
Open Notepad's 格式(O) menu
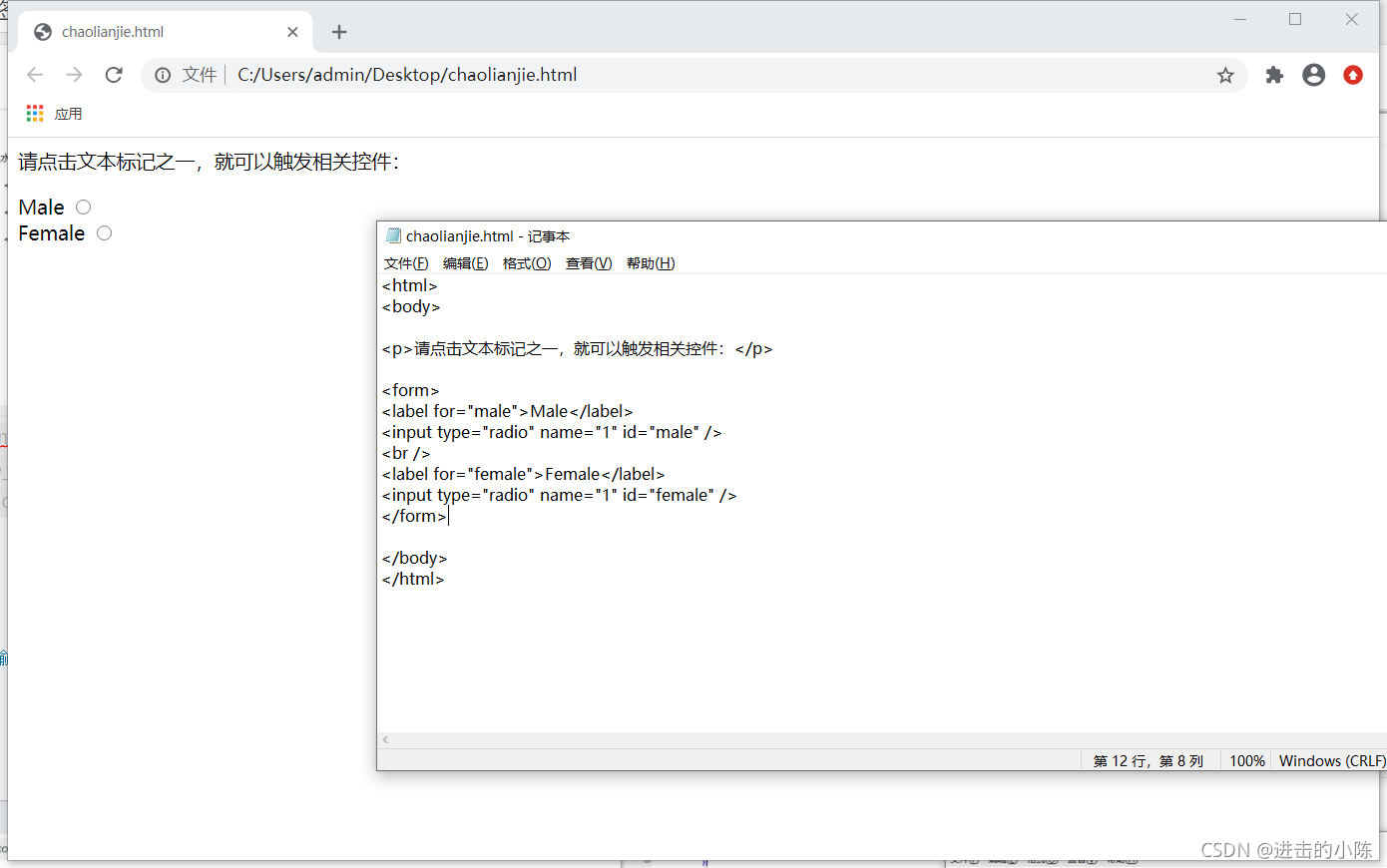527,263
